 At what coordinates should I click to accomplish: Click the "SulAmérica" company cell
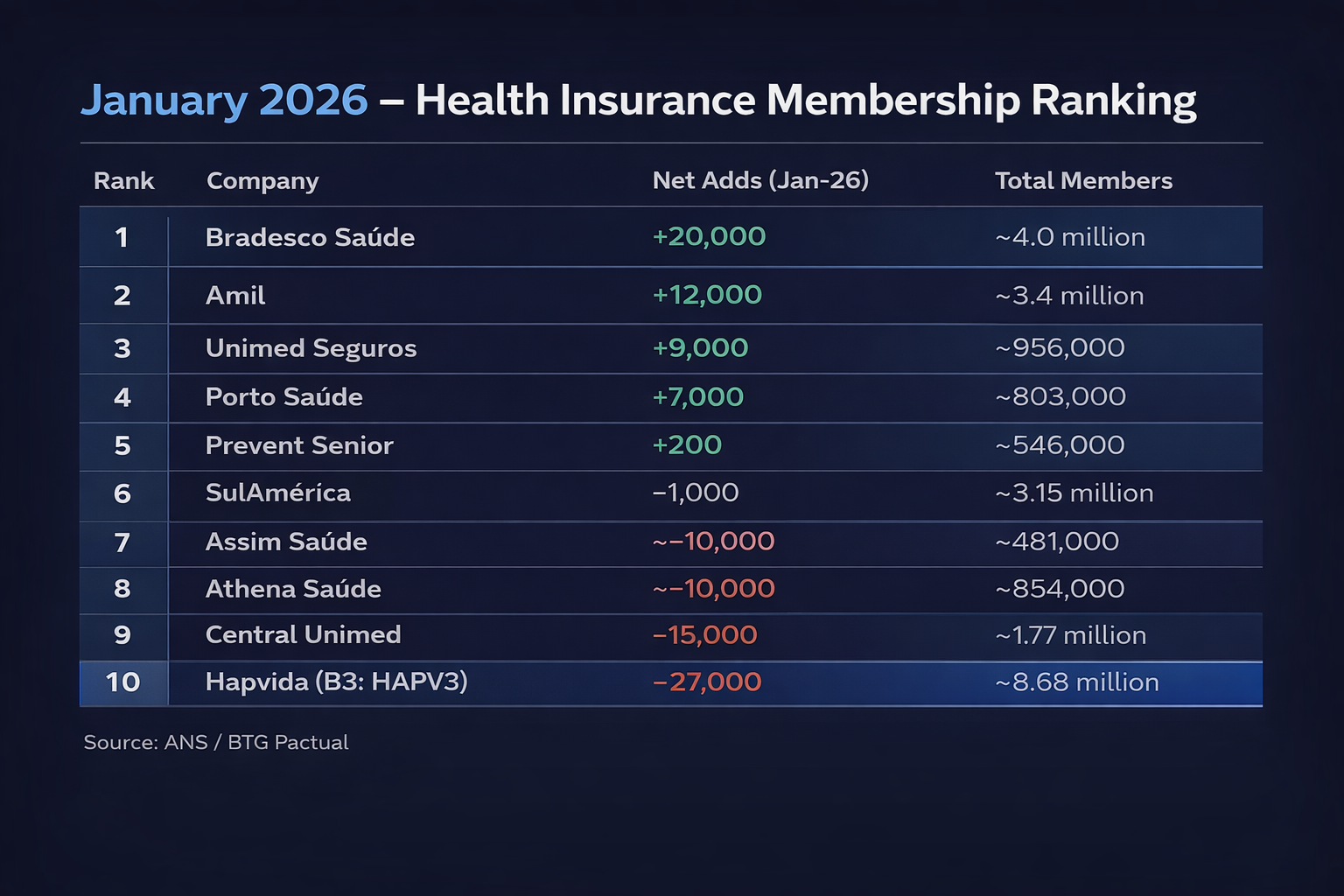pos(278,493)
